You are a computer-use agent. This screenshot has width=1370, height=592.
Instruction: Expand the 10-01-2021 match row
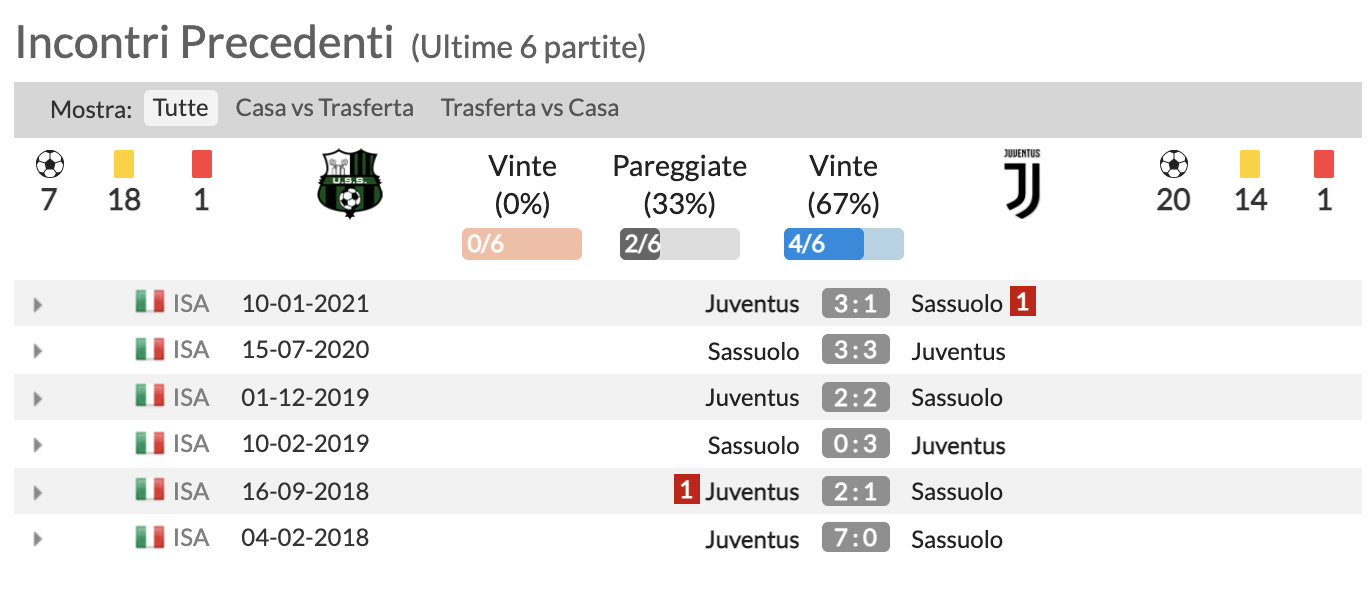click(x=38, y=304)
